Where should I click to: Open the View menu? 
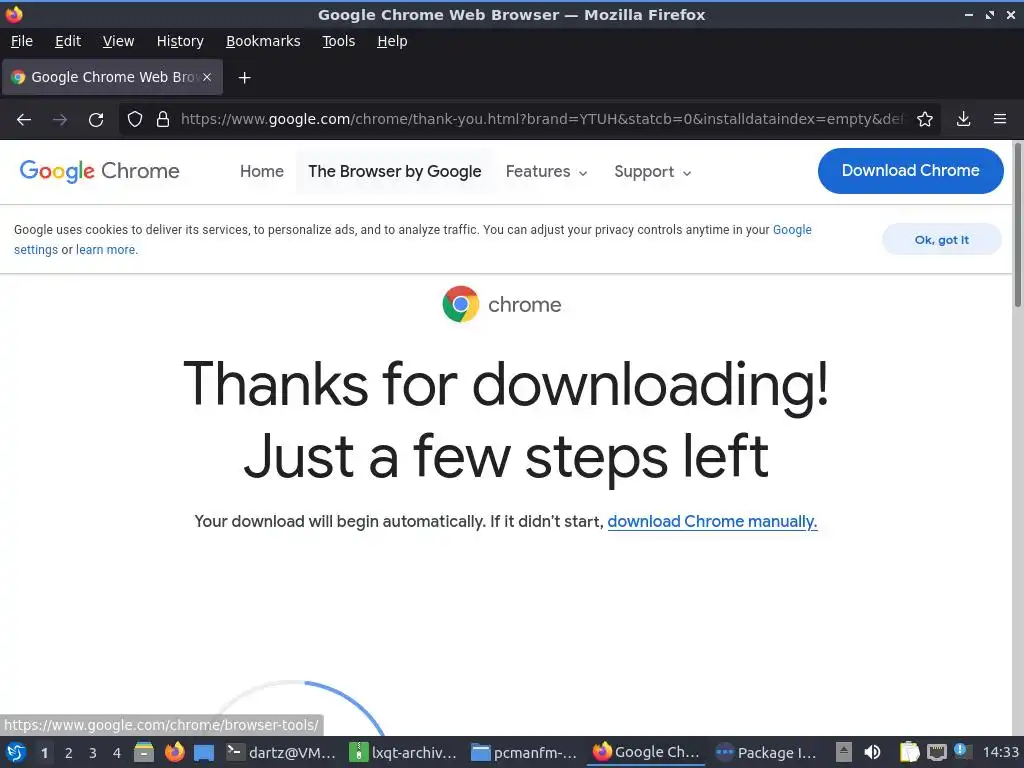(118, 41)
